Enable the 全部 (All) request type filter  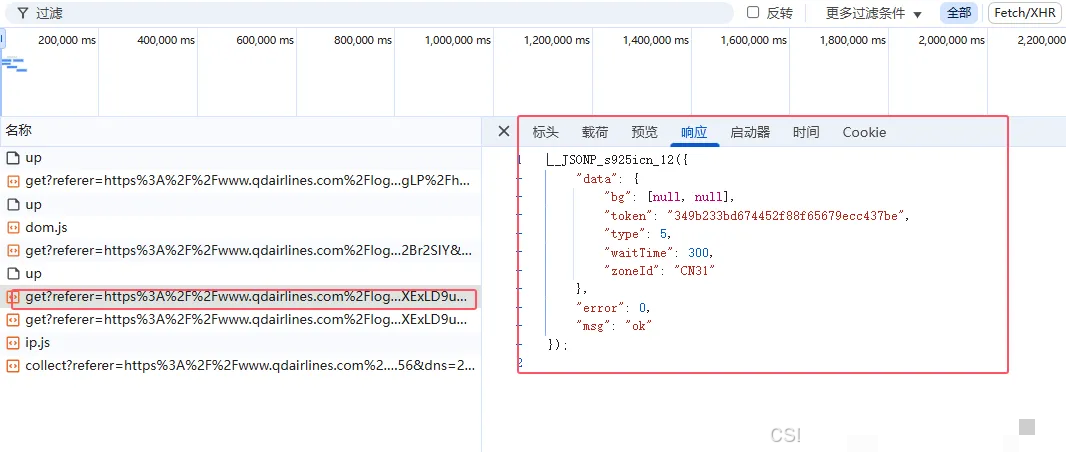click(x=958, y=13)
